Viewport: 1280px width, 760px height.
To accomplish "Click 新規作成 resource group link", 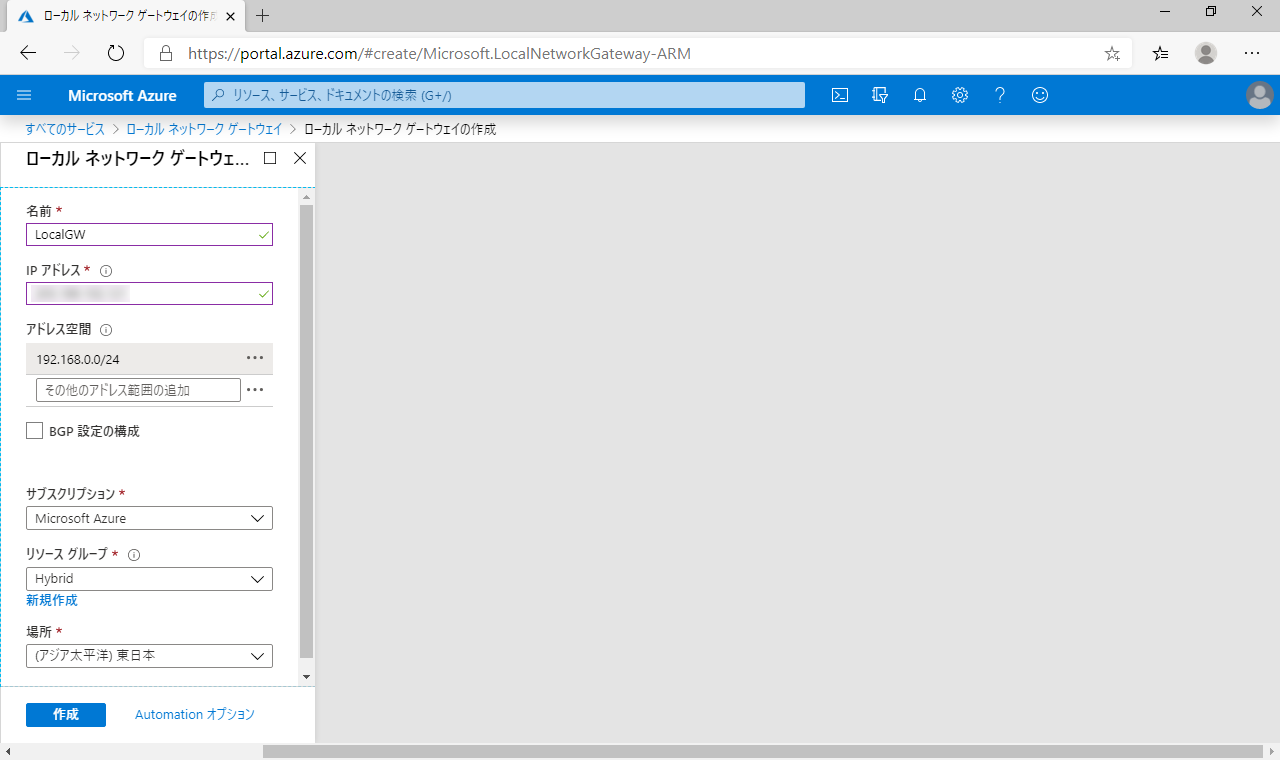I will [52, 600].
